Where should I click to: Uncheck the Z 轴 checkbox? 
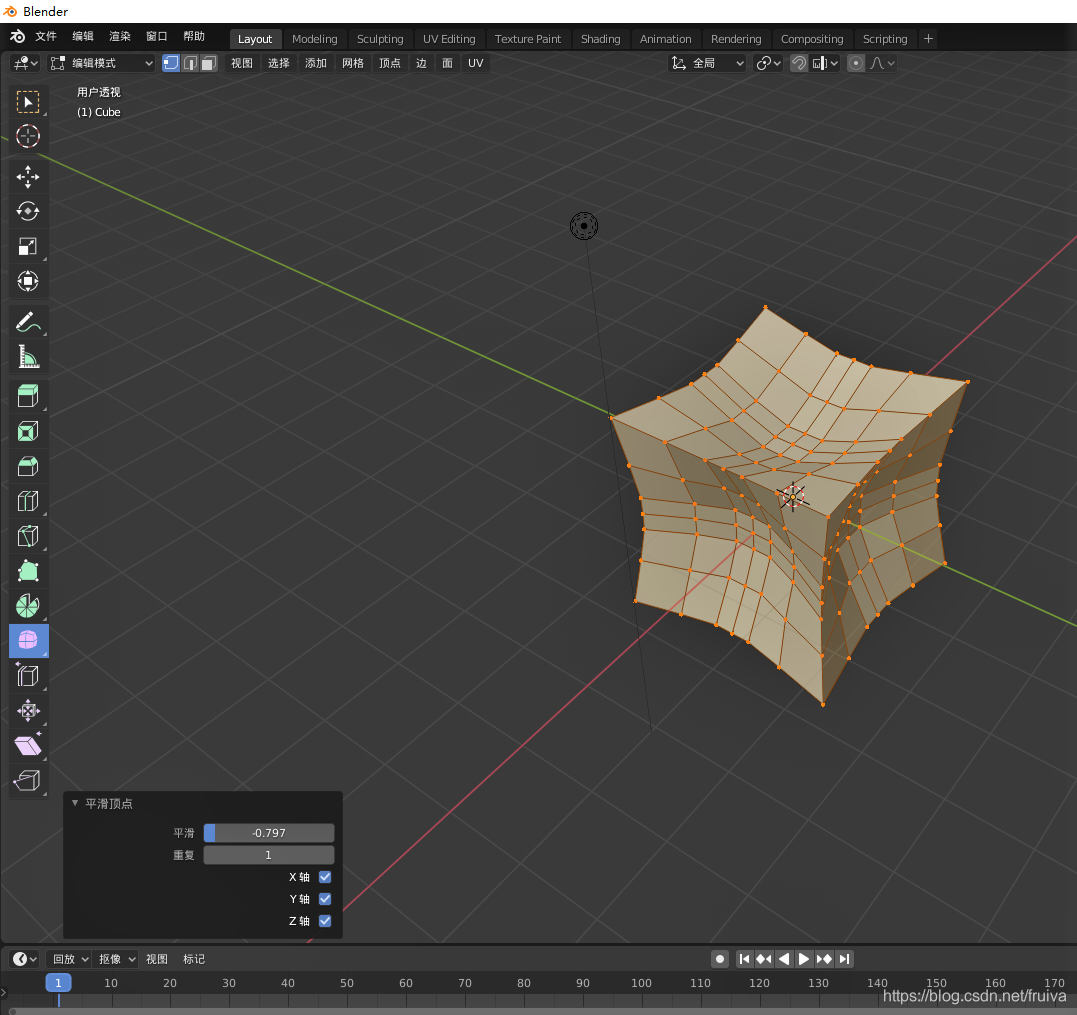click(325, 921)
